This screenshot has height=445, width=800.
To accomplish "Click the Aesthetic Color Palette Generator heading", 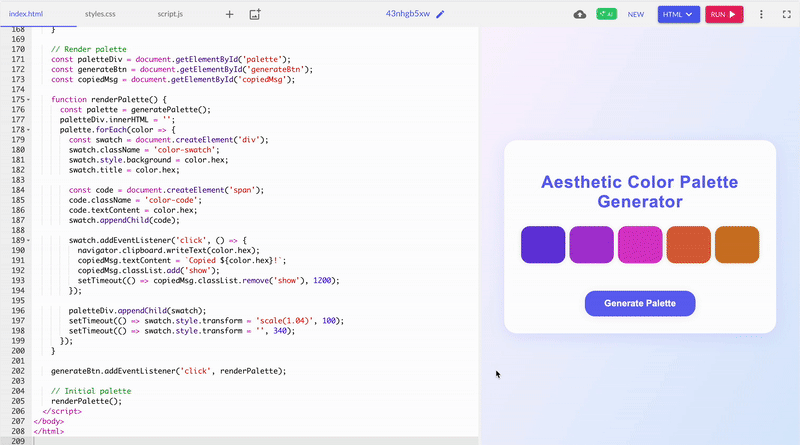I will point(640,191).
